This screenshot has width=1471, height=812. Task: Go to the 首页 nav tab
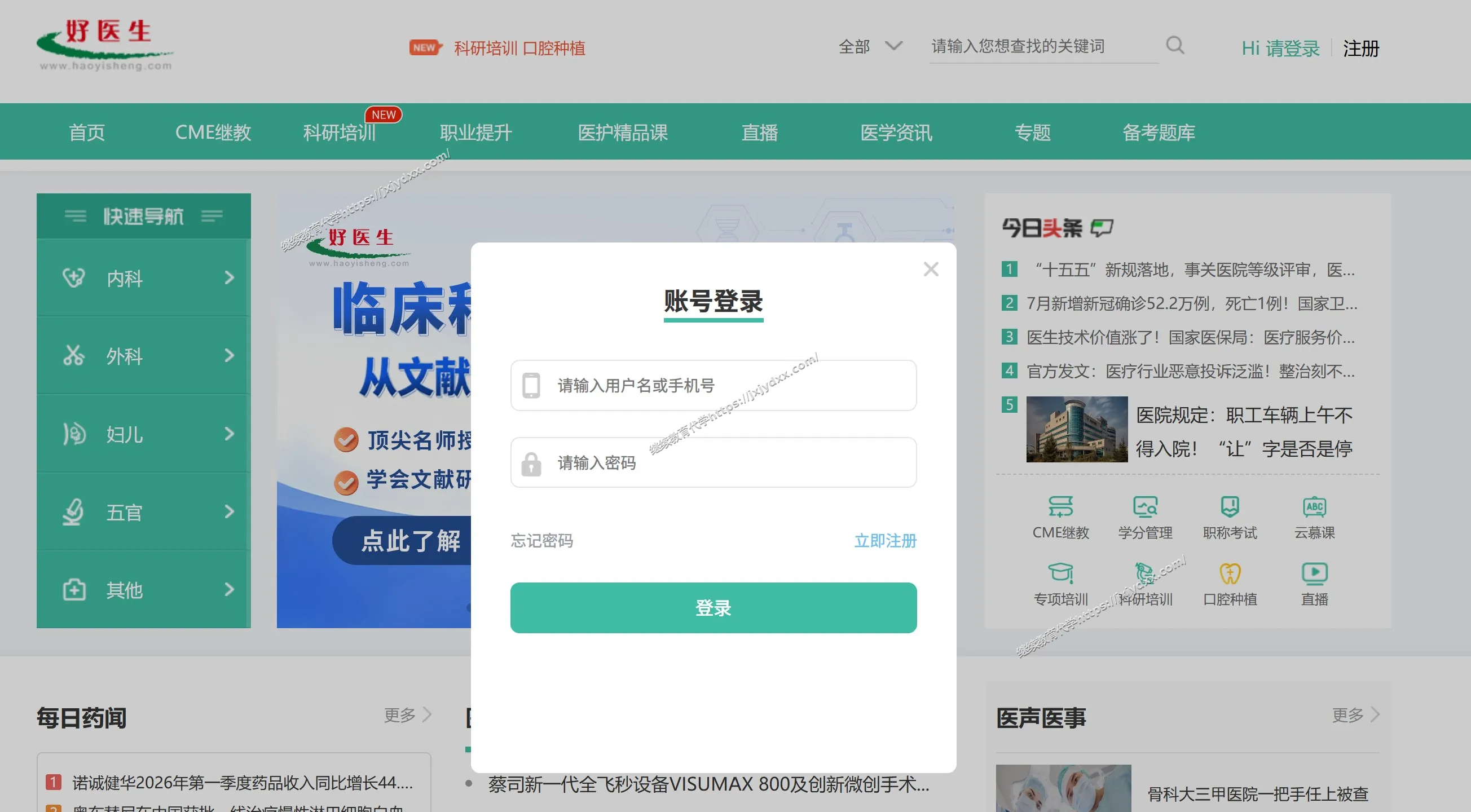(87, 133)
